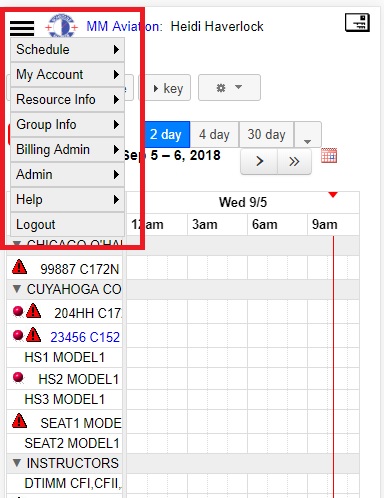Click the HS2 MODEL1 resource row
The image size is (384, 498).
(65, 379)
